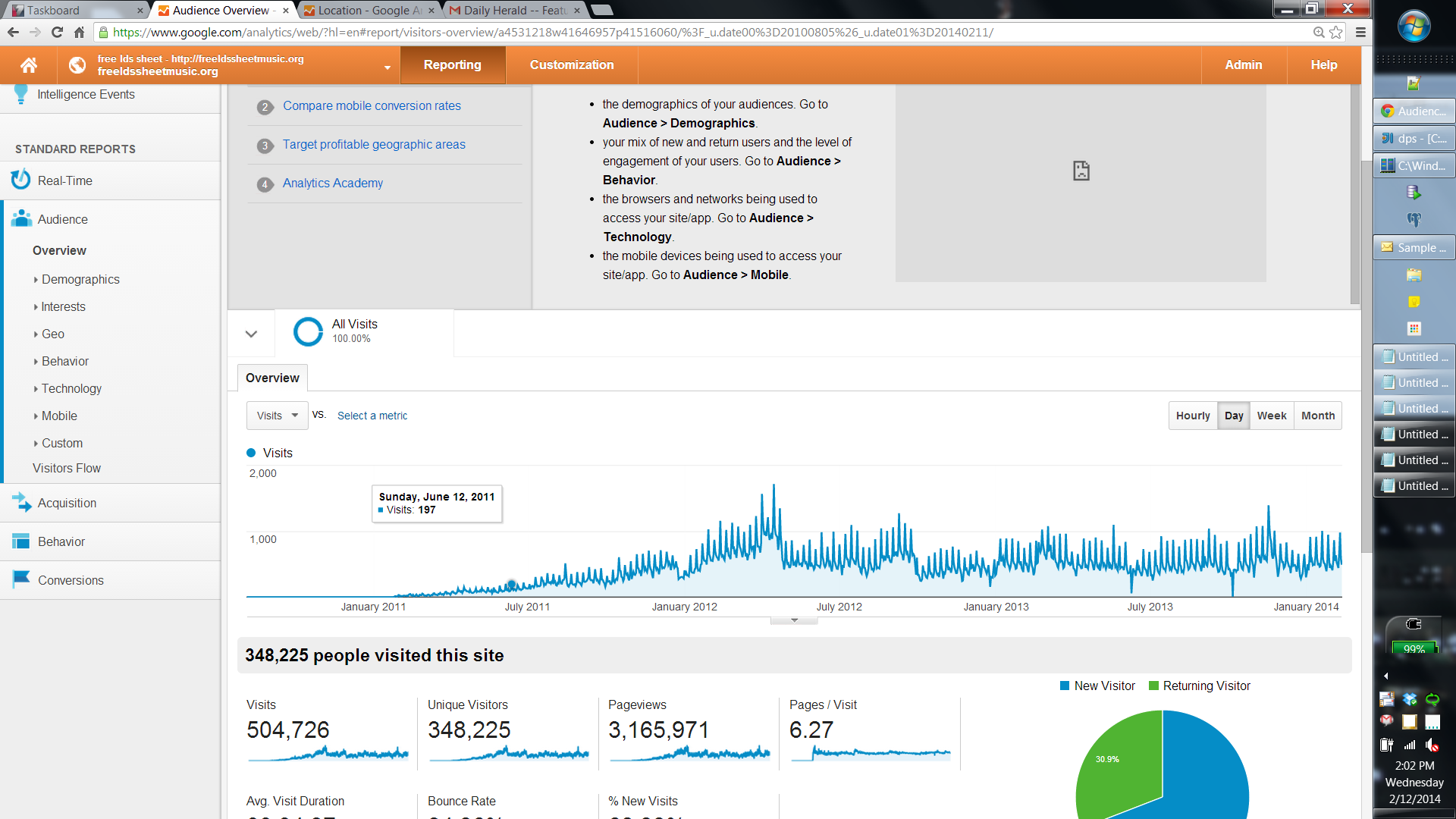
Task: Open the Reporting tab
Action: tap(453, 65)
